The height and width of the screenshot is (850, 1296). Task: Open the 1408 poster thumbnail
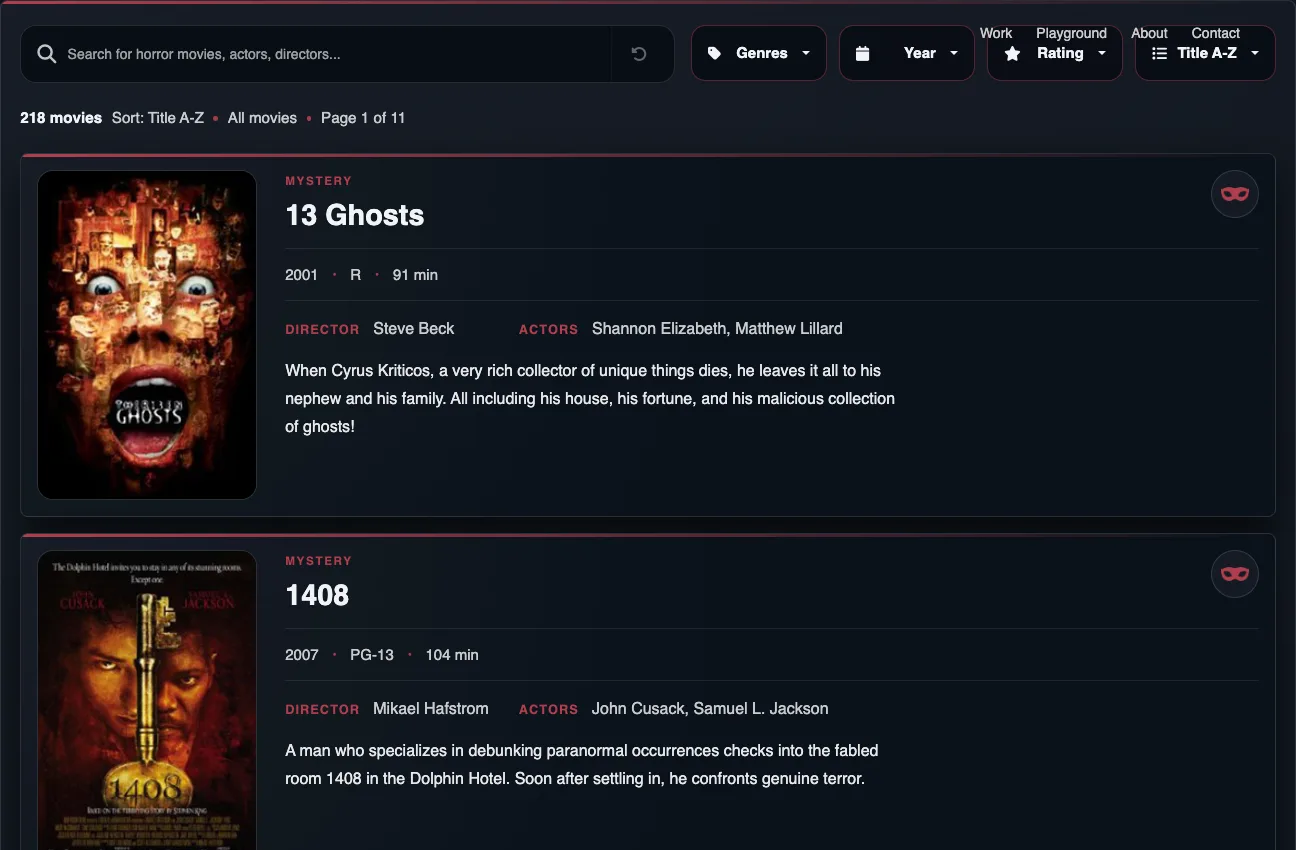click(147, 700)
